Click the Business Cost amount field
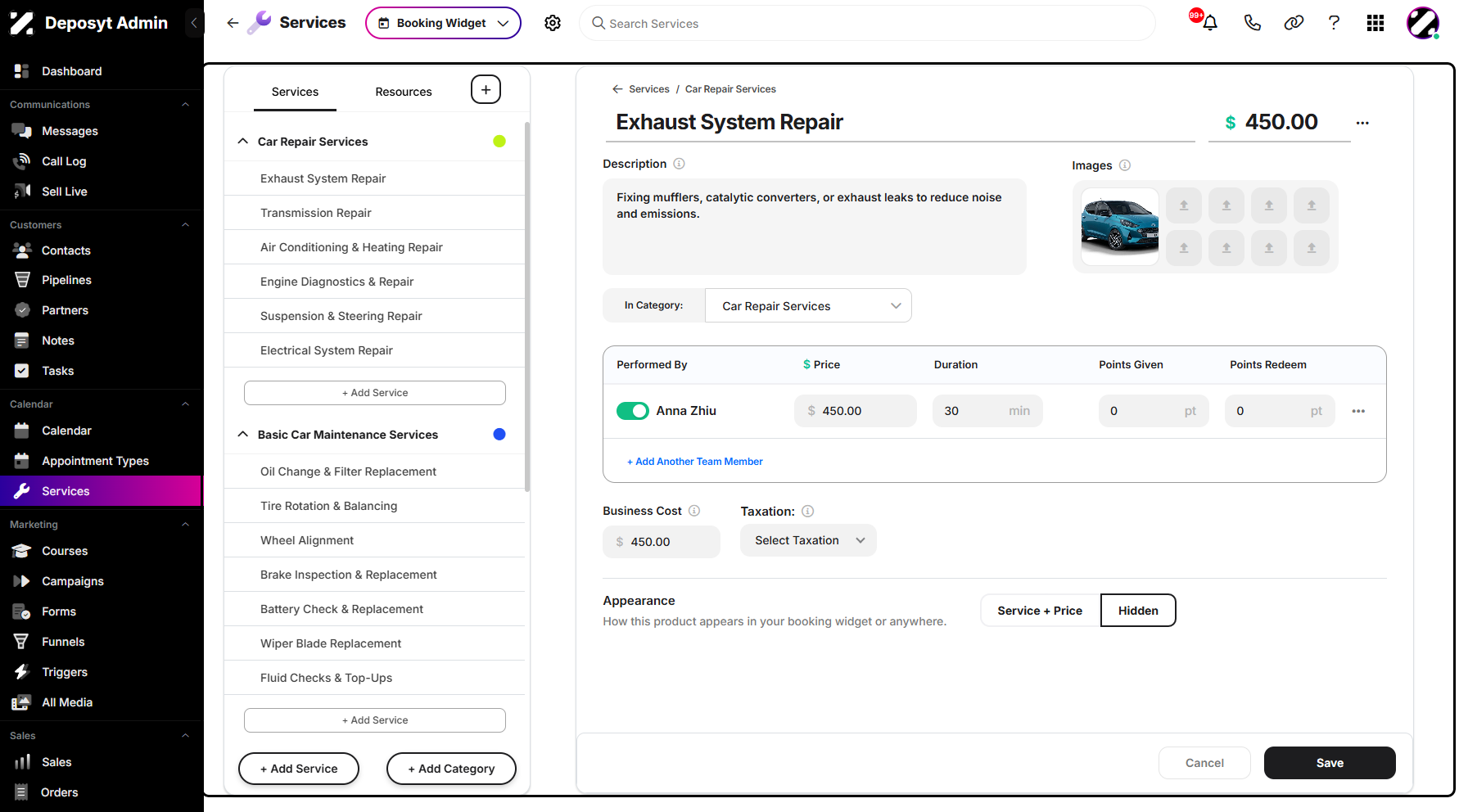 tap(662, 542)
